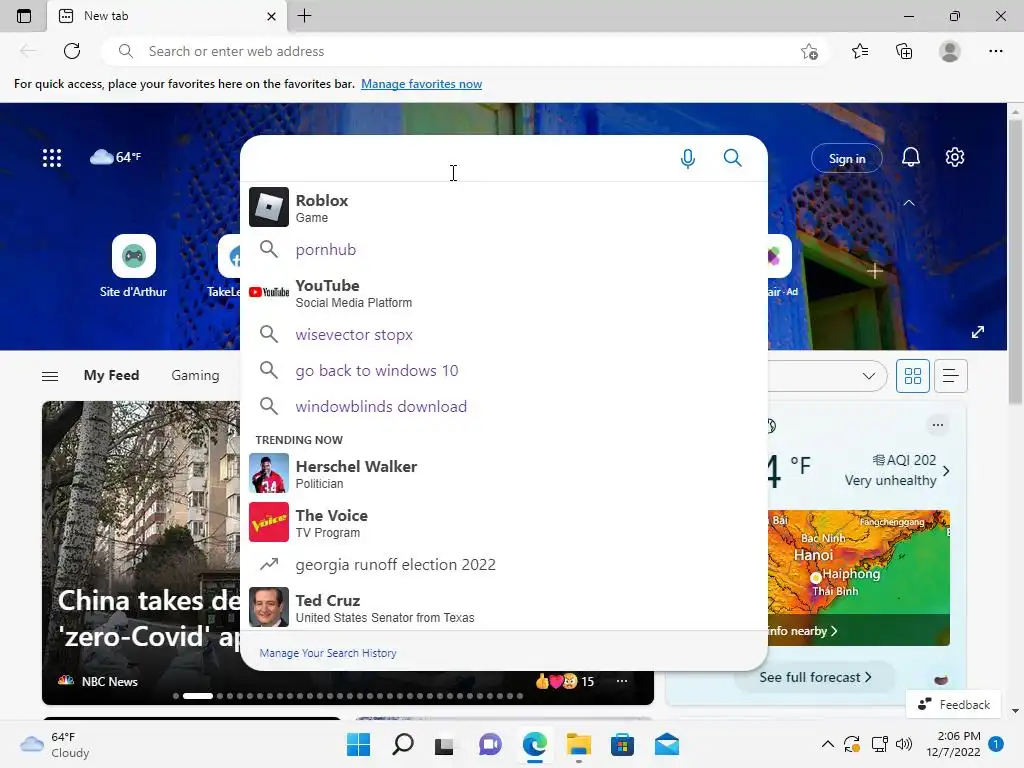Choose the YouTube Social Media Platform suggestion
This screenshot has height=768, width=1024.
pyautogui.click(x=504, y=293)
